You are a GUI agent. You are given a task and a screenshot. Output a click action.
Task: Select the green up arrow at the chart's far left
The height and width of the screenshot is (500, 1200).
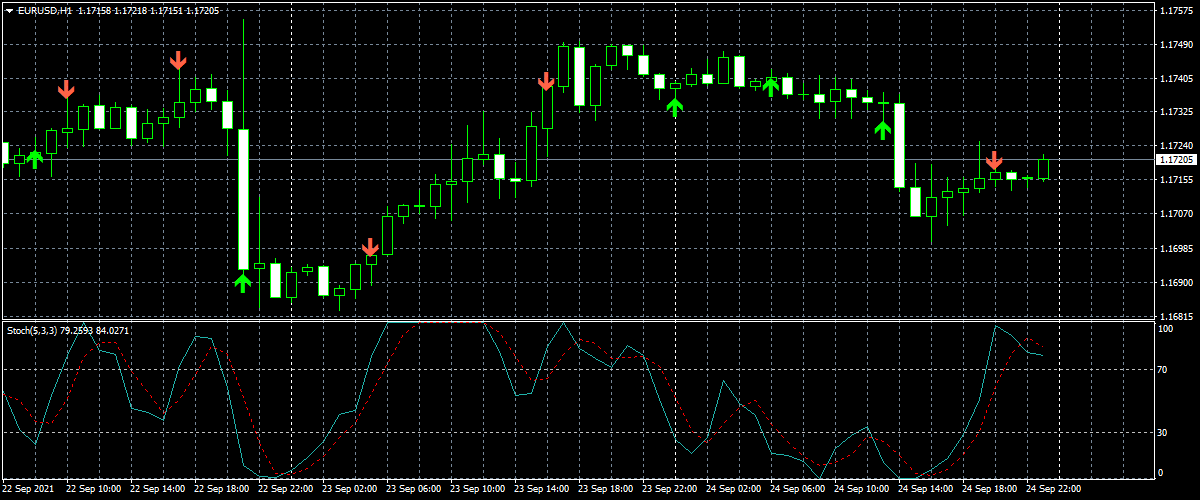35,159
